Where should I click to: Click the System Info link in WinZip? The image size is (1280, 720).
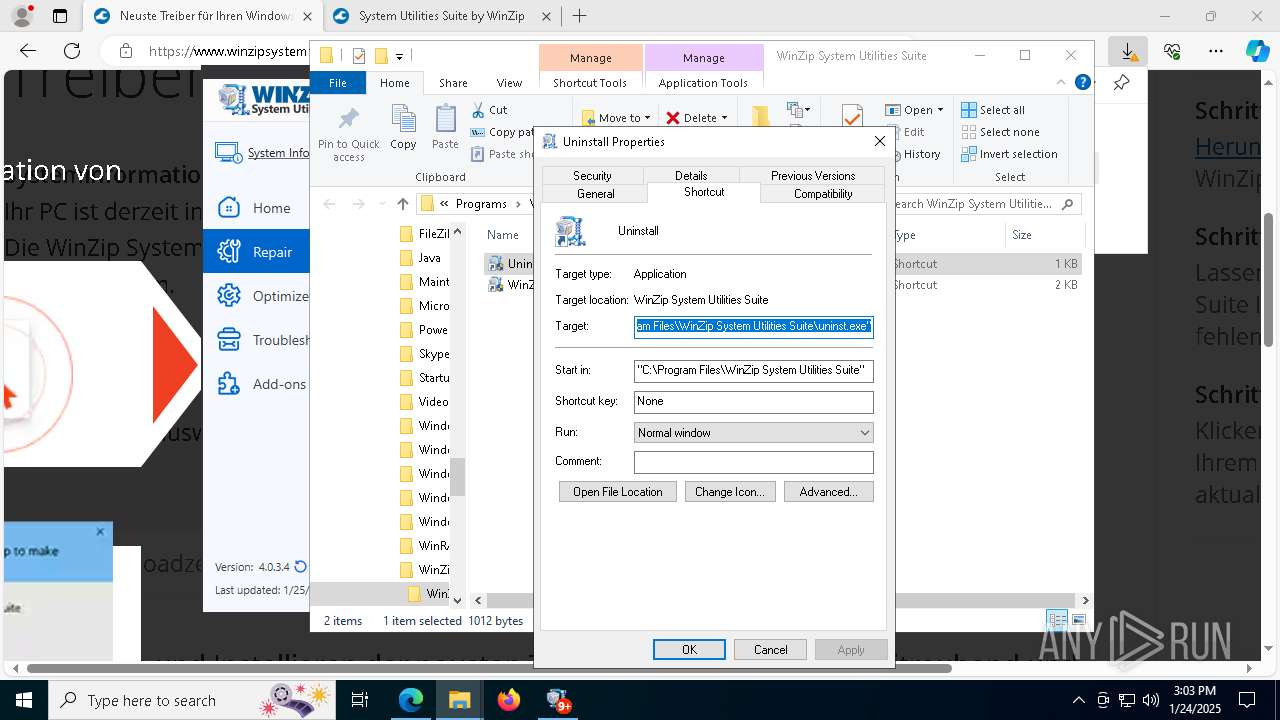(279, 153)
